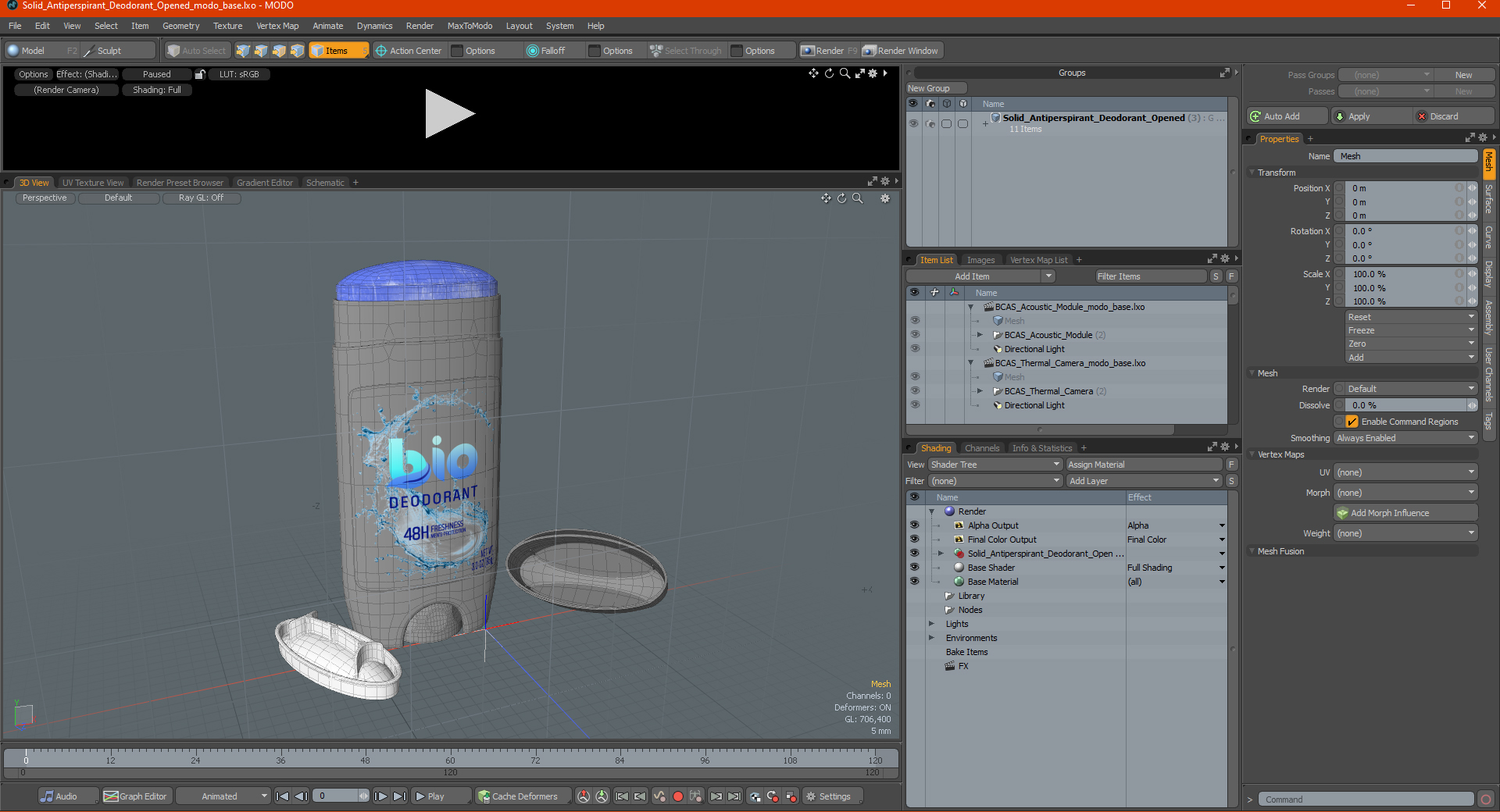The image size is (1500, 812).
Task: Toggle visibility of Final Color Output
Action: [914, 540]
